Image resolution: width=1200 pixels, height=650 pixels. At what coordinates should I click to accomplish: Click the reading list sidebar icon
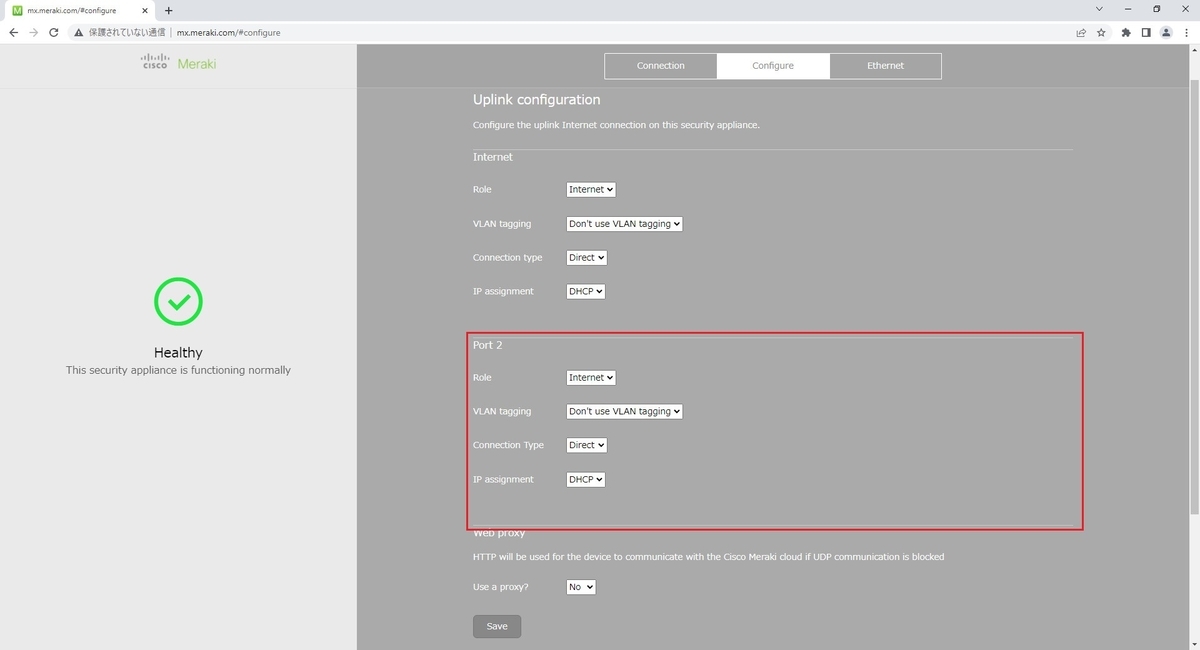click(1144, 32)
